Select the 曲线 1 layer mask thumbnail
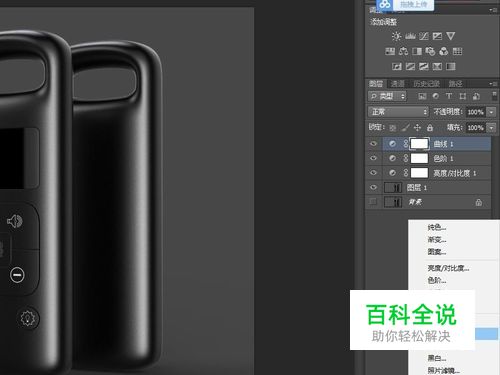Viewport: 500px width, 375px height. point(419,144)
